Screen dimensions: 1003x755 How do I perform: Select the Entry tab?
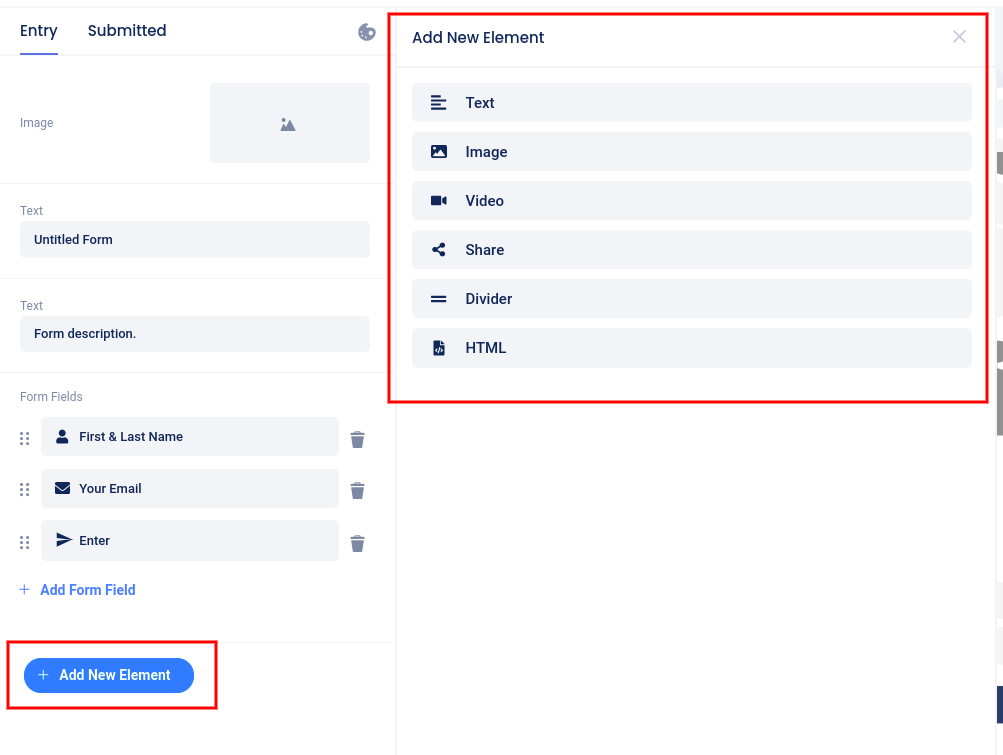39,31
